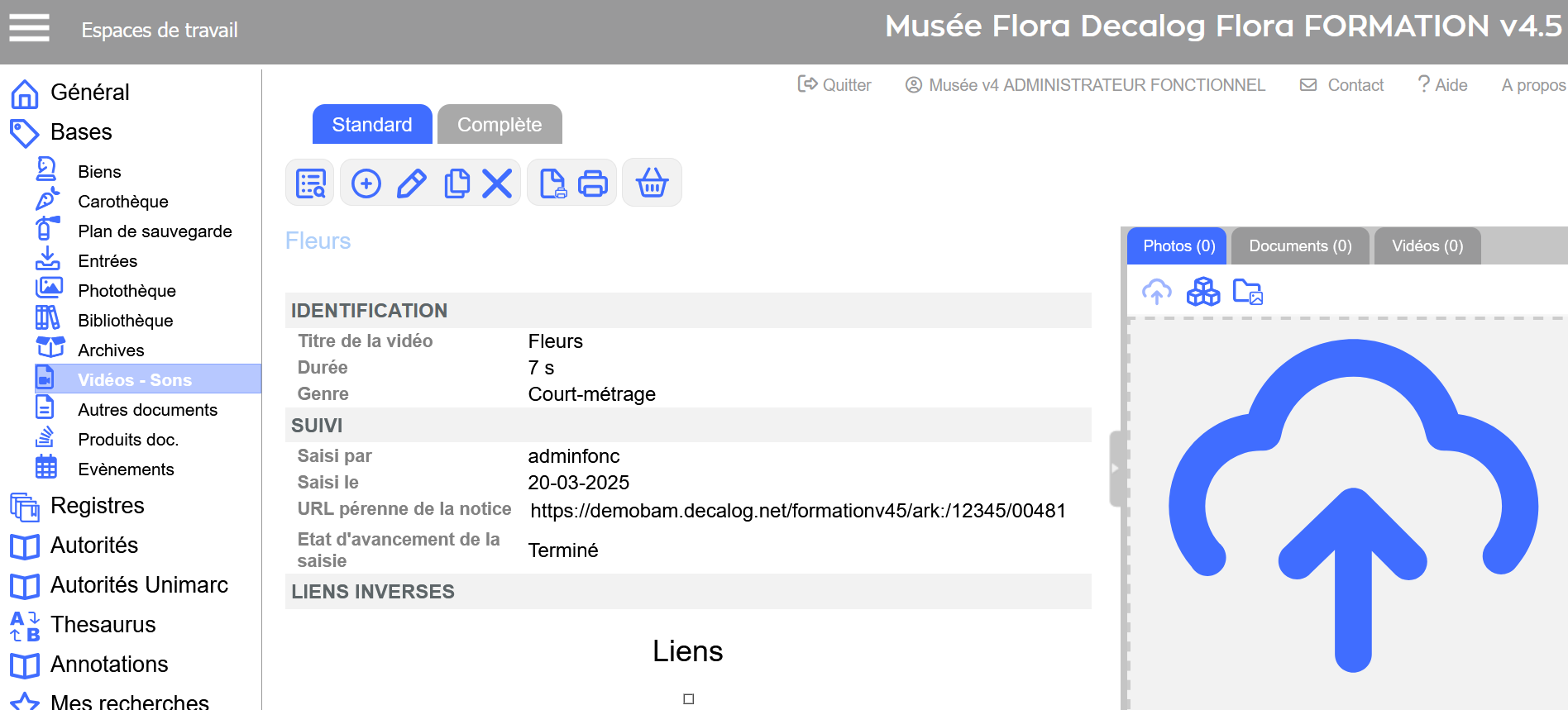Click the stacked cubes icon

(x=1202, y=292)
